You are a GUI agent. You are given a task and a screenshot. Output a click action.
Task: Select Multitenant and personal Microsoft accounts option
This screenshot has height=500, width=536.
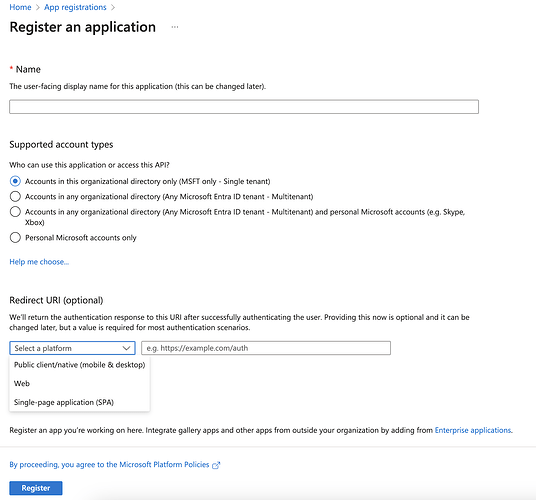tap(15, 212)
